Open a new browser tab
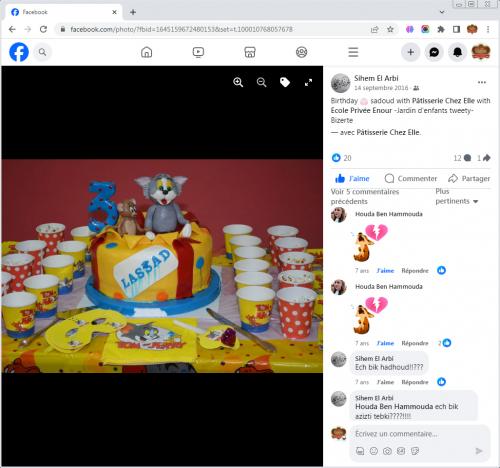500x468 pixels. tap(133, 12)
